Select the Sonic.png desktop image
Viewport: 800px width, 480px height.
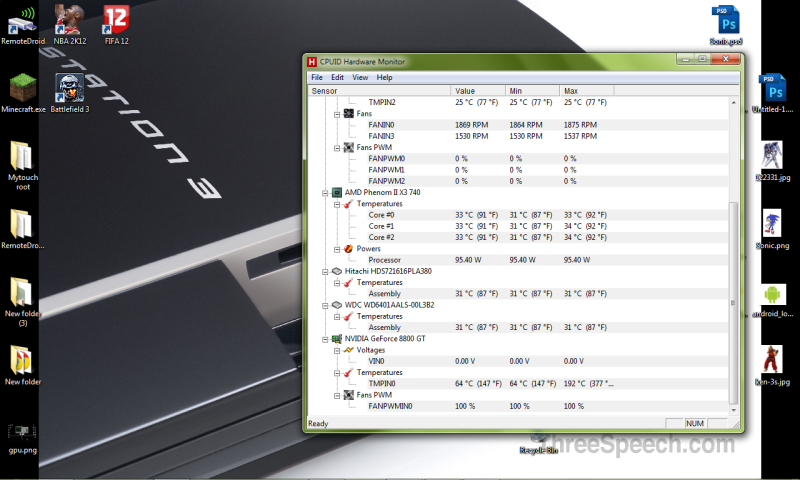(772, 229)
